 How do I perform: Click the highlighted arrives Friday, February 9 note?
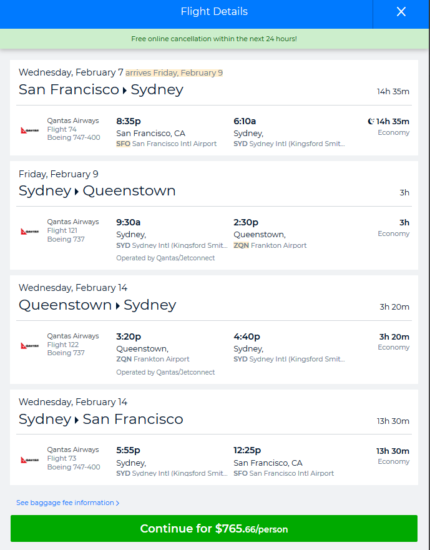click(x=174, y=73)
